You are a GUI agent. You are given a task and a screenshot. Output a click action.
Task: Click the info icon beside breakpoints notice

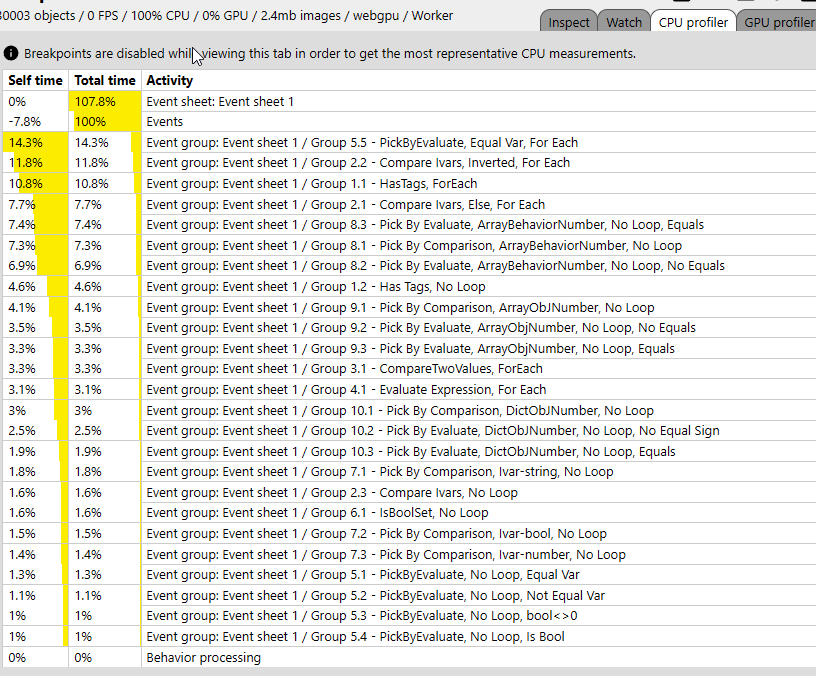point(11,53)
